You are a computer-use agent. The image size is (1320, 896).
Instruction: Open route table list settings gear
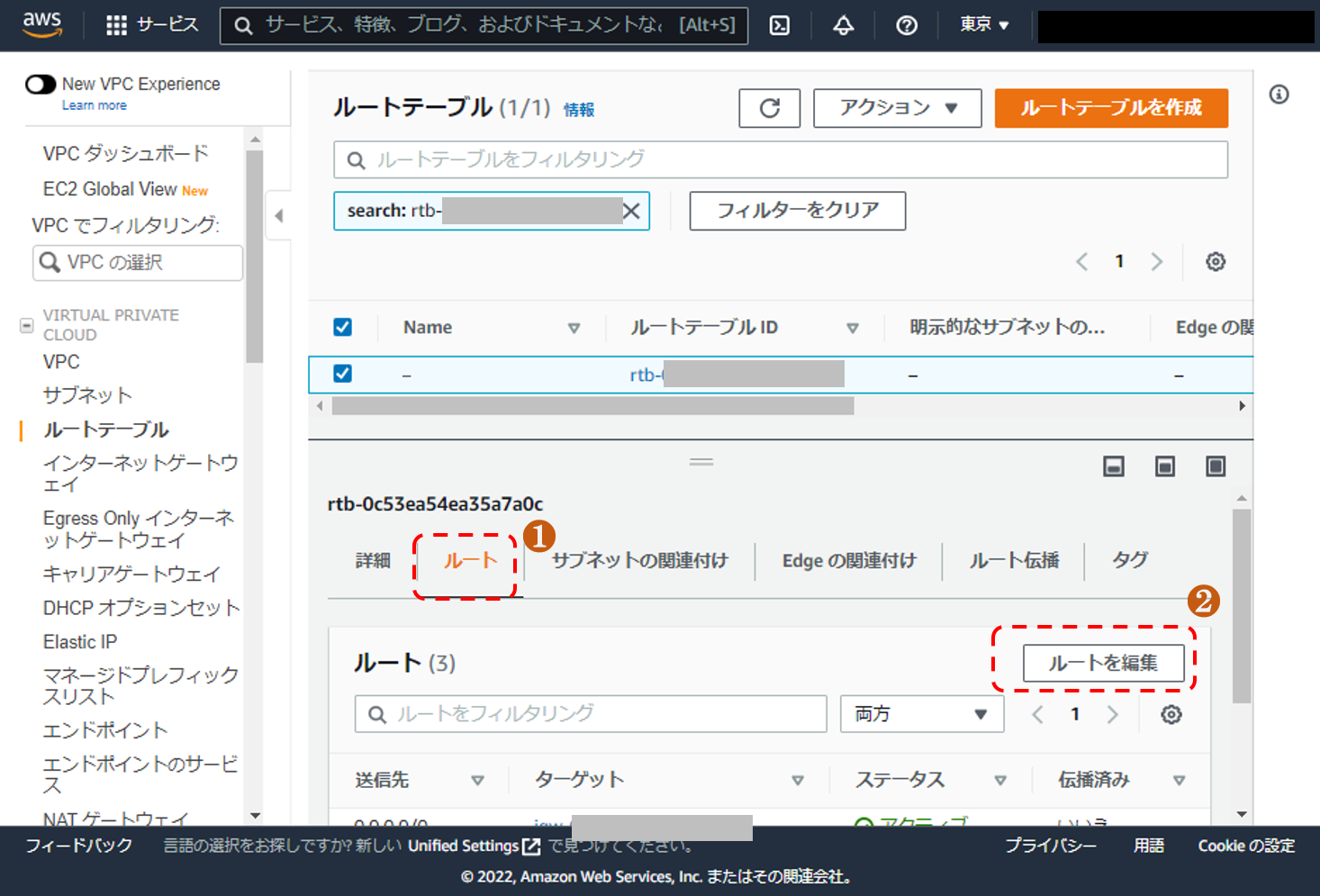pyautogui.click(x=1216, y=262)
